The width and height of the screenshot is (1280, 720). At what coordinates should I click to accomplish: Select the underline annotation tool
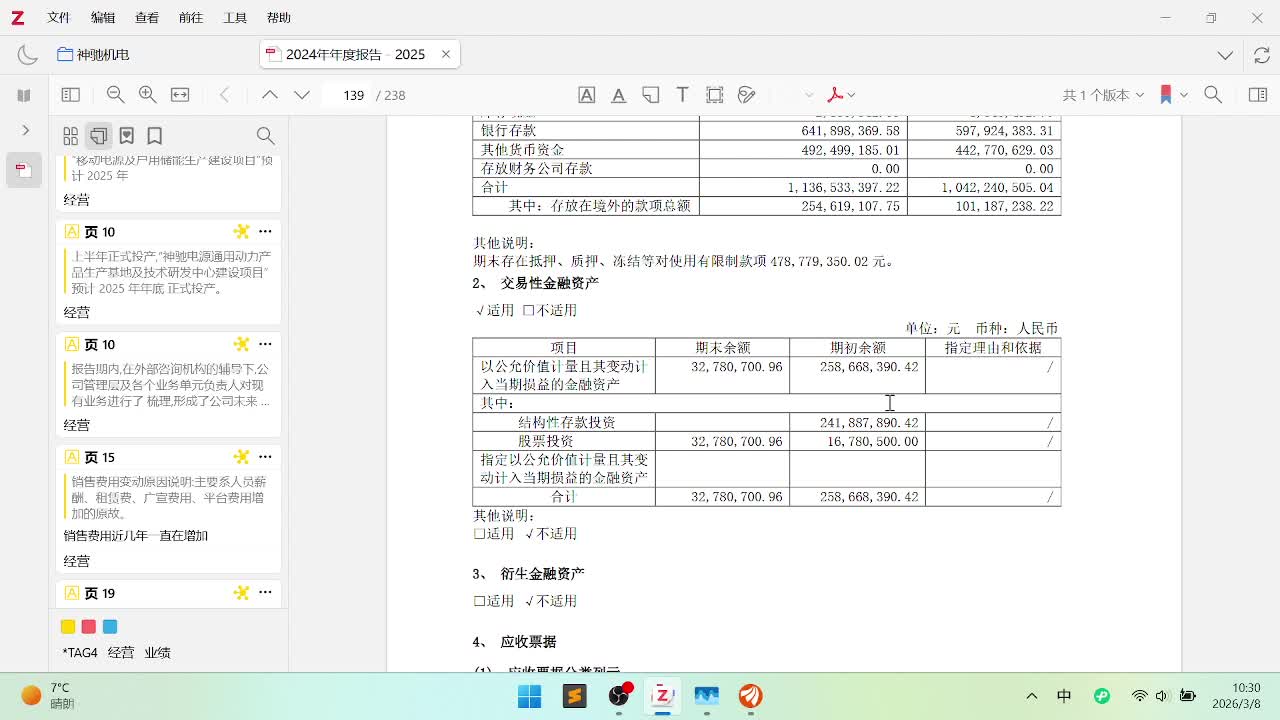(619, 95)
